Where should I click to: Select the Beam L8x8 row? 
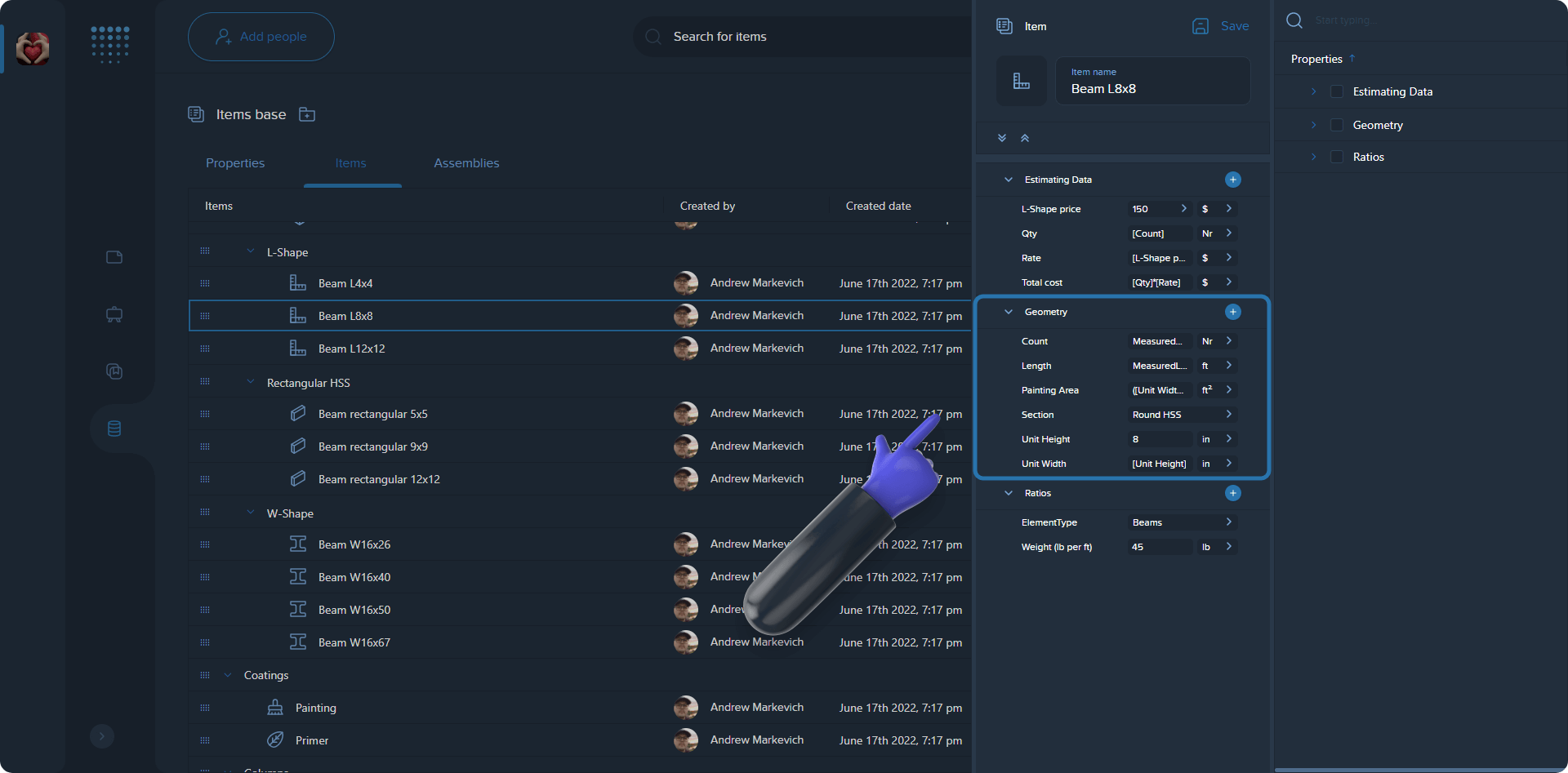point(580,316)
